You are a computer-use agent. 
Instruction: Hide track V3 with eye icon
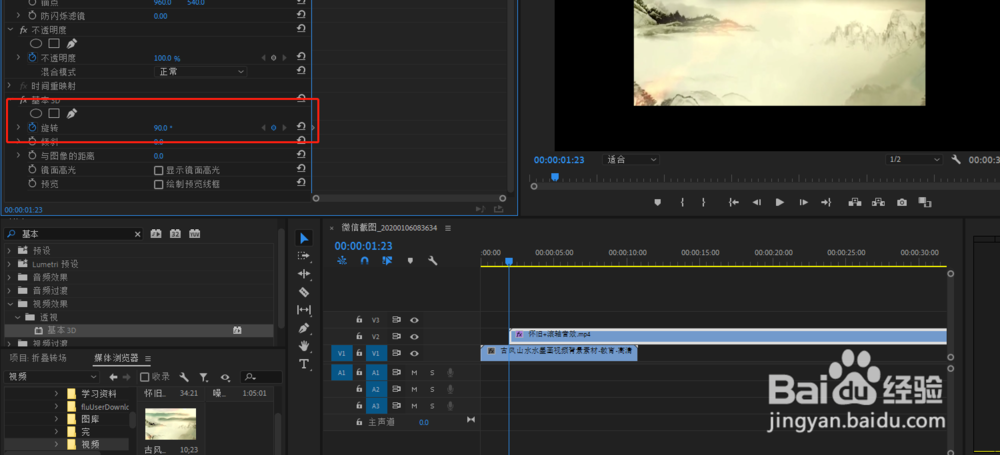tap(415, 320)
